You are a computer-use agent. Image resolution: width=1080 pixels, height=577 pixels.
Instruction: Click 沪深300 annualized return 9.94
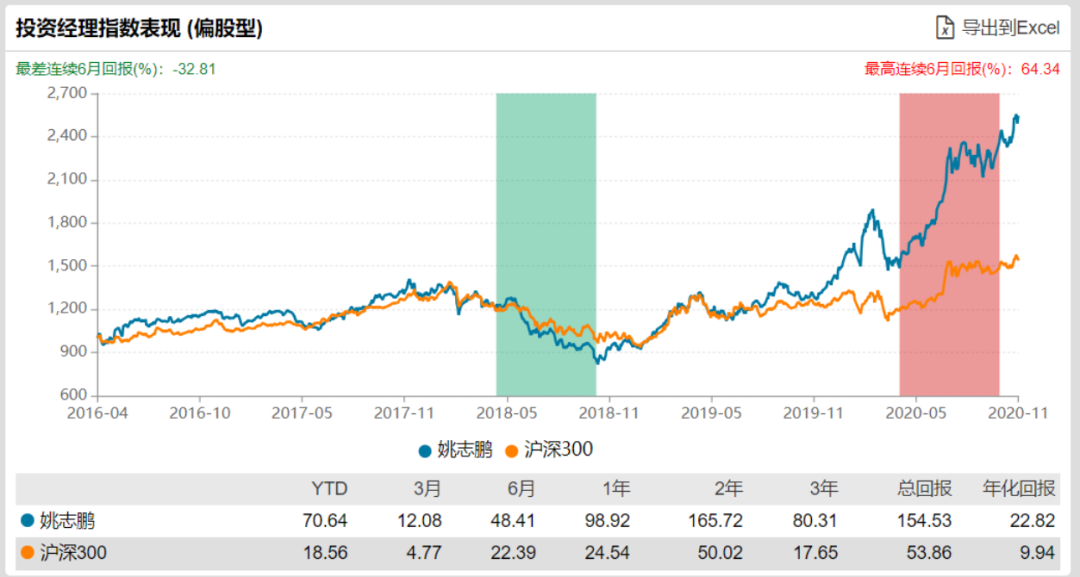[x=1037, y=553]
